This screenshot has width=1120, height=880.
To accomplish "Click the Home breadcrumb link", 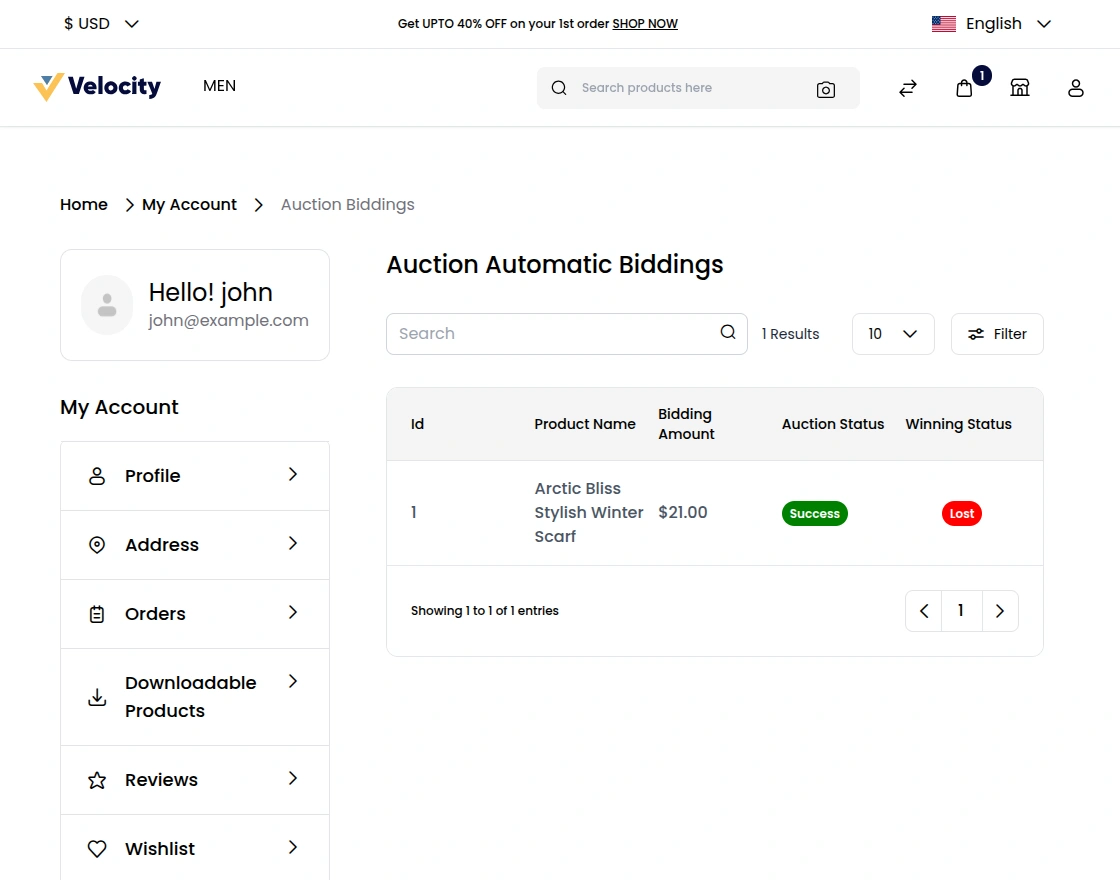I will (83, 204).
